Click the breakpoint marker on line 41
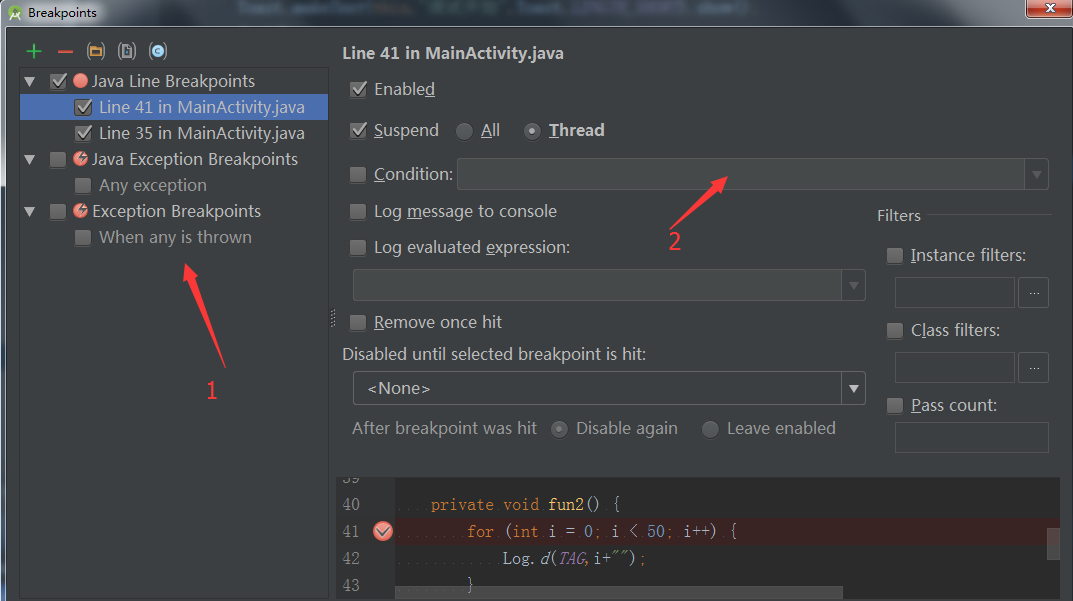Screen dimensions: 1073x601 click(x=383, y=531)
